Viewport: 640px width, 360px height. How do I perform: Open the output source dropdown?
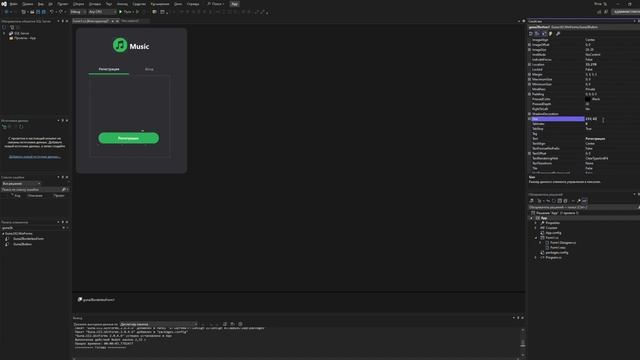click(x=159, y=324)
